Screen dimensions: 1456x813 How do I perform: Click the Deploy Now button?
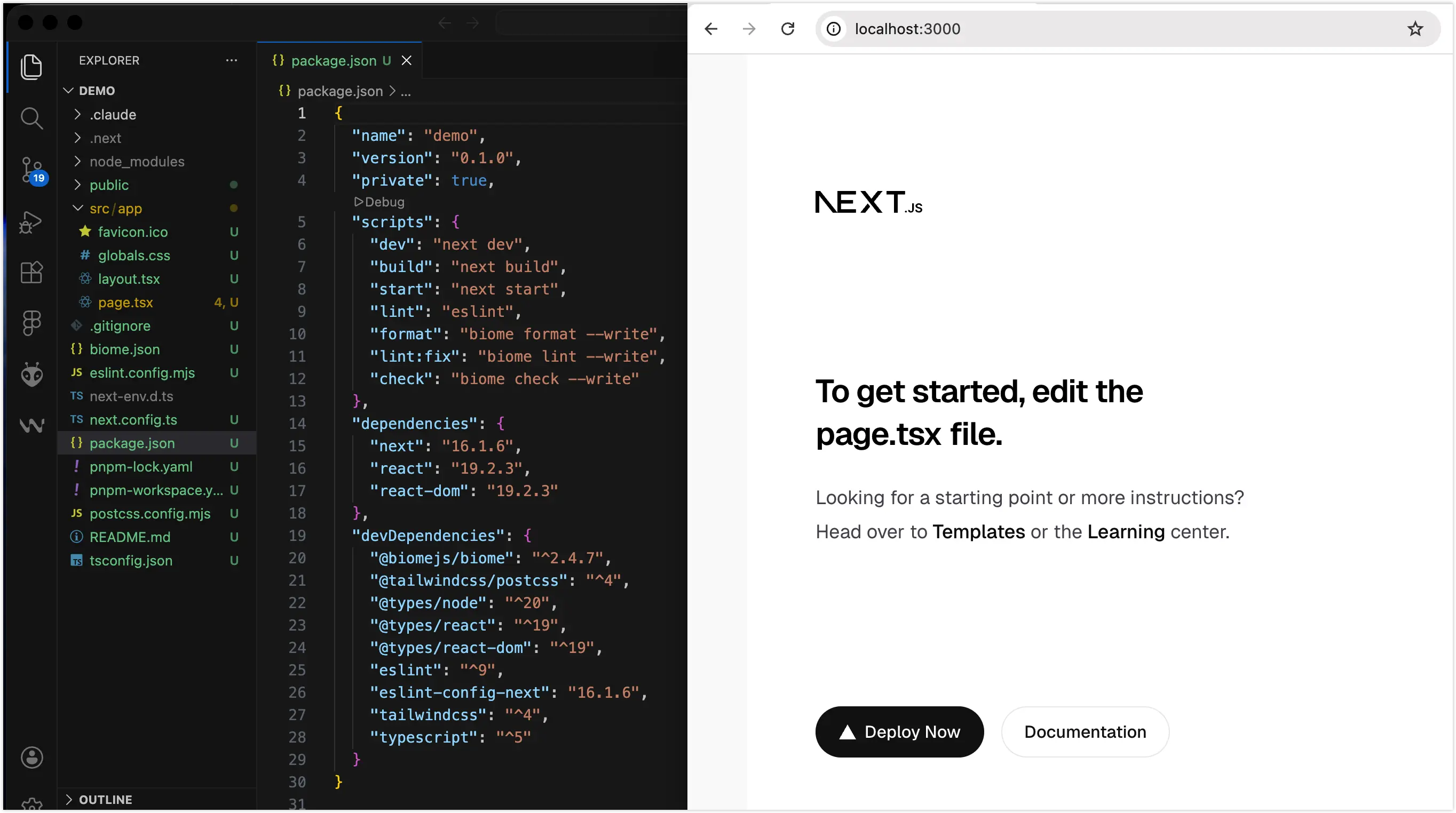[x=899, y=731]
